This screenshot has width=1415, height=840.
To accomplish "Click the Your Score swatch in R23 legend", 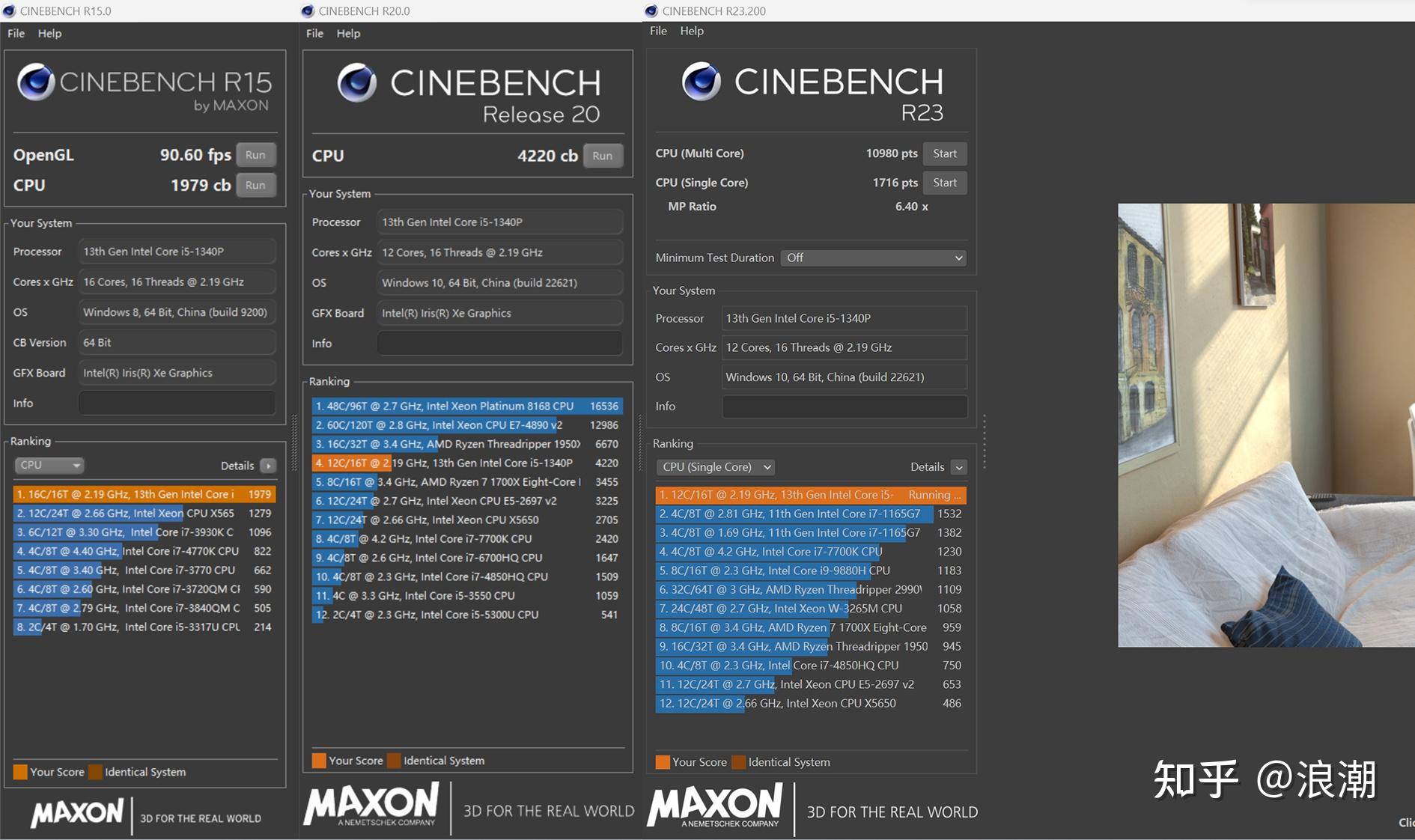I will point(663,762).
